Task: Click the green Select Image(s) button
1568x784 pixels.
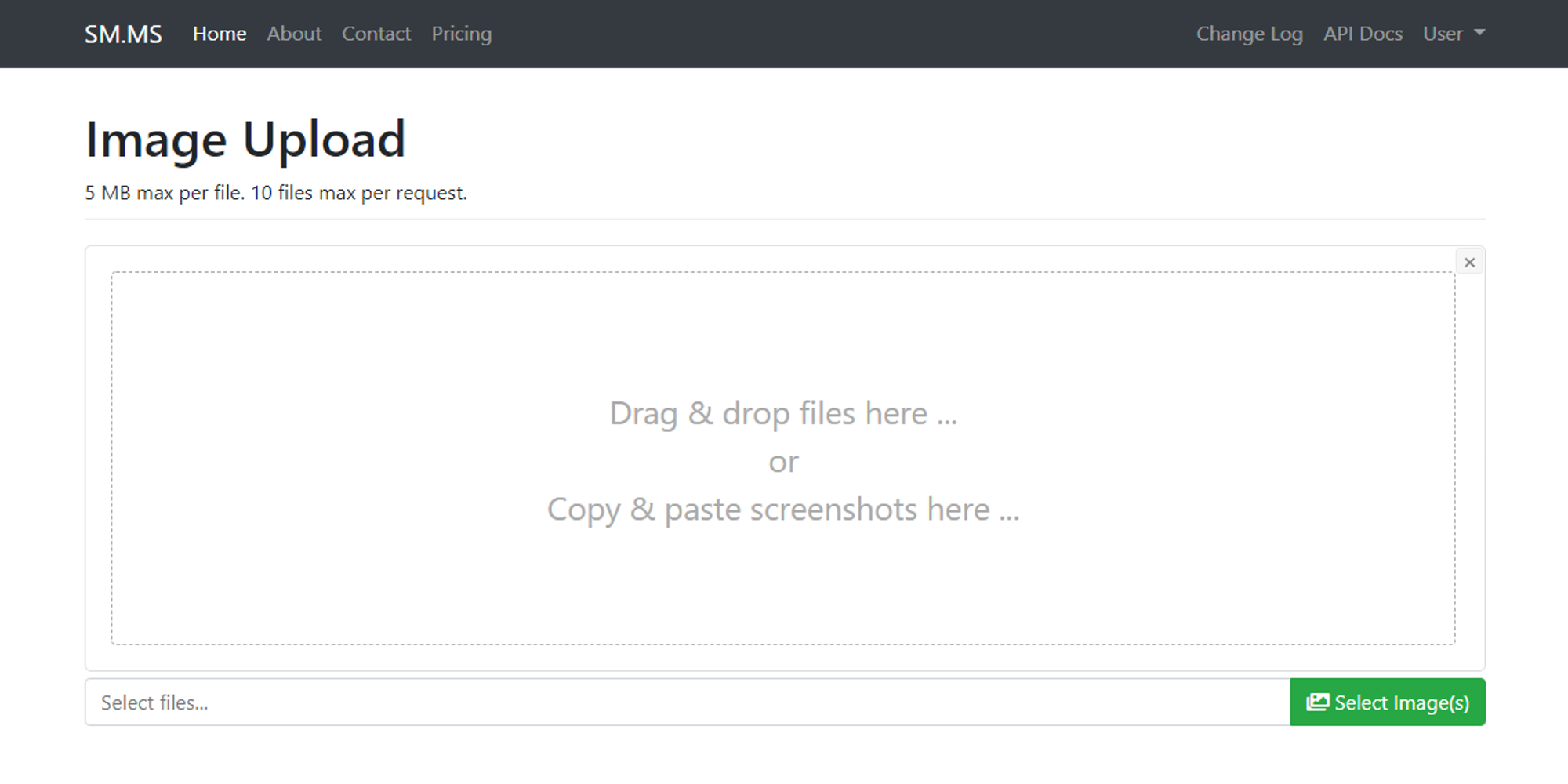Action: (1388, 702)
